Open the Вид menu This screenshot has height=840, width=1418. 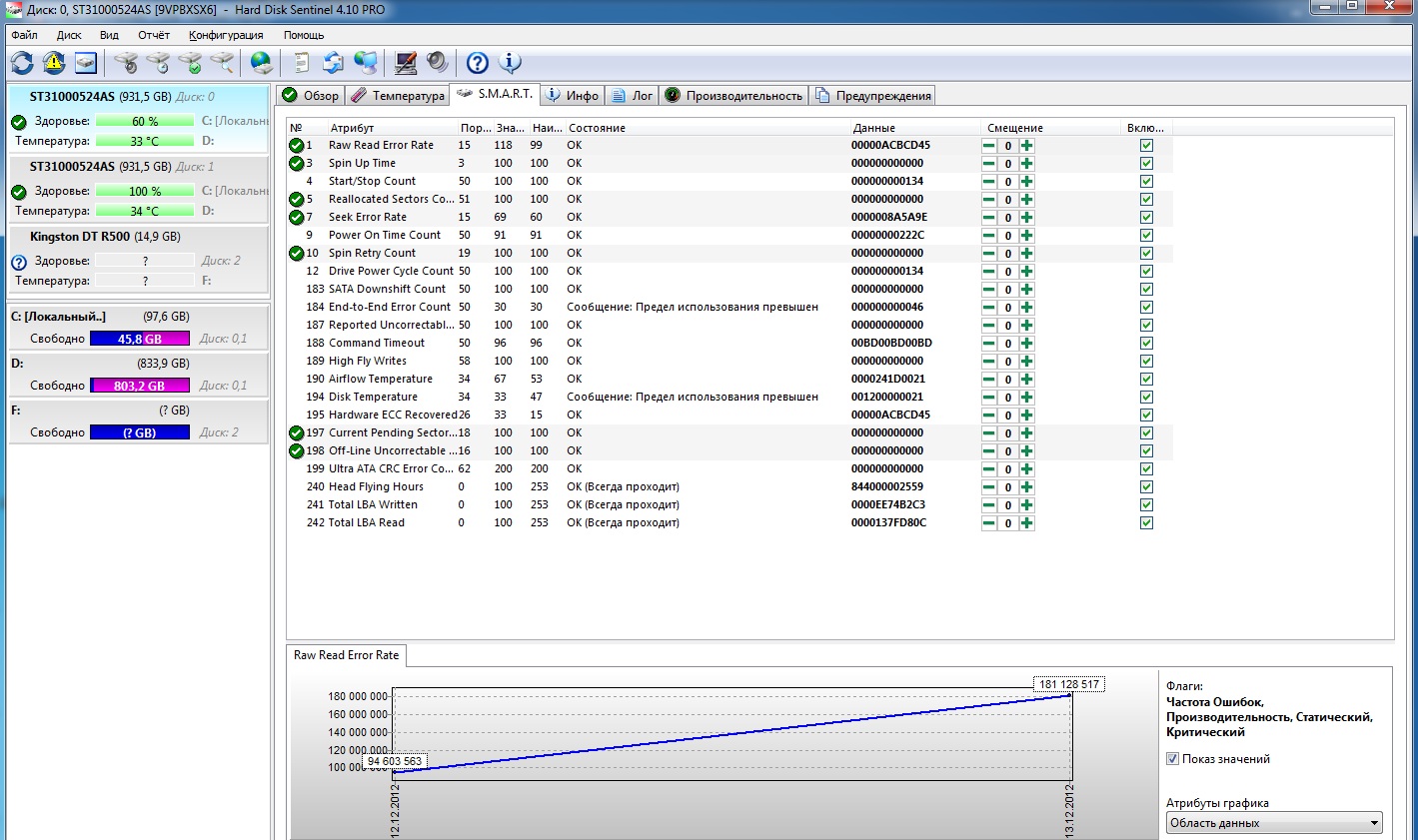coord(109,35)
